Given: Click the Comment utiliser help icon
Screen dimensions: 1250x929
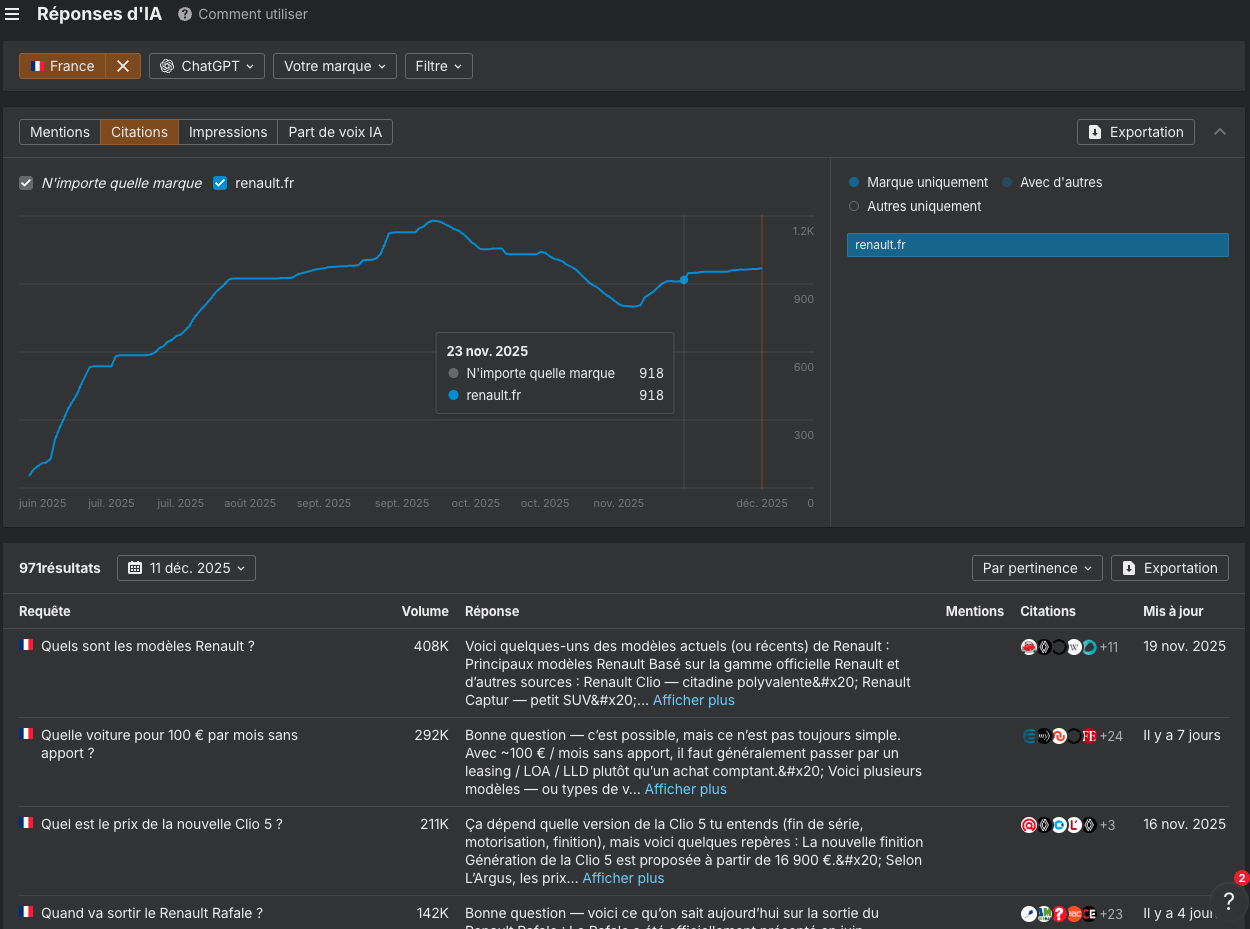Looking at the screenshot, I should (x=185, y=14).
